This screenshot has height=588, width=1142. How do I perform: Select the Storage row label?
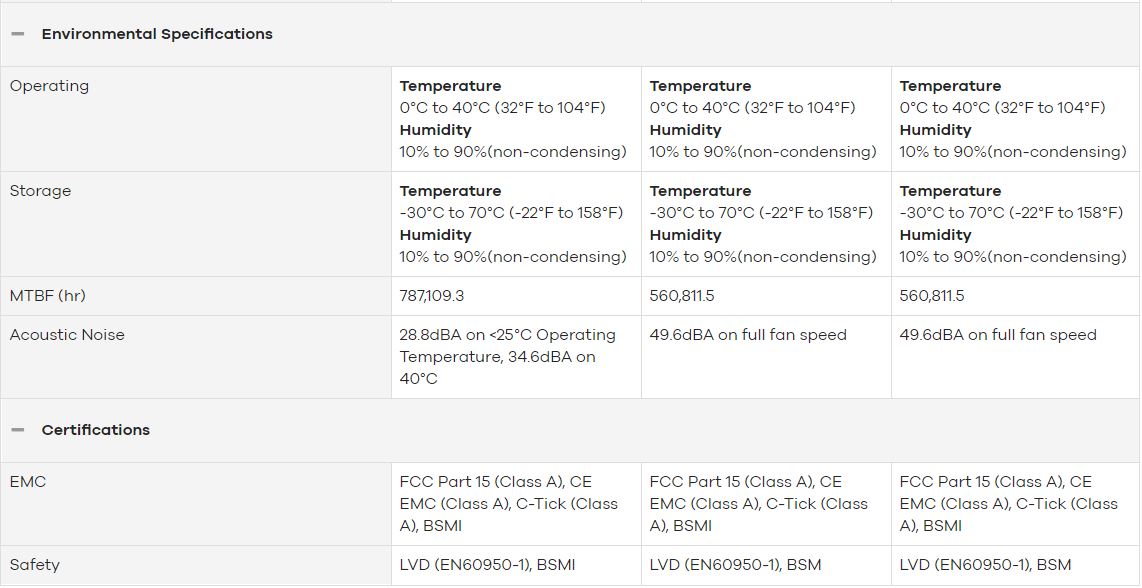pos(40,191)
